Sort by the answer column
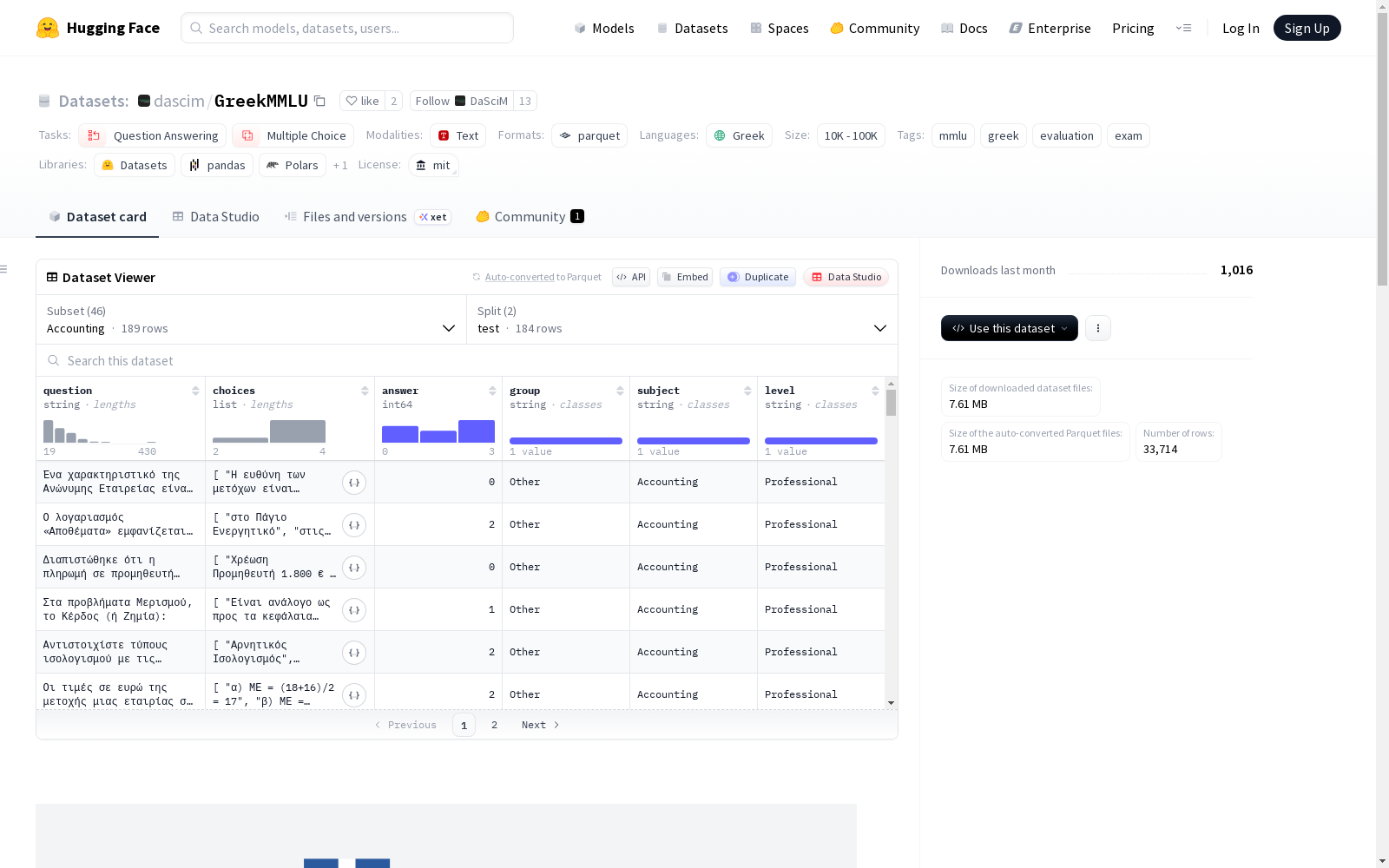The image size is (1389, 868). [492, 391]
